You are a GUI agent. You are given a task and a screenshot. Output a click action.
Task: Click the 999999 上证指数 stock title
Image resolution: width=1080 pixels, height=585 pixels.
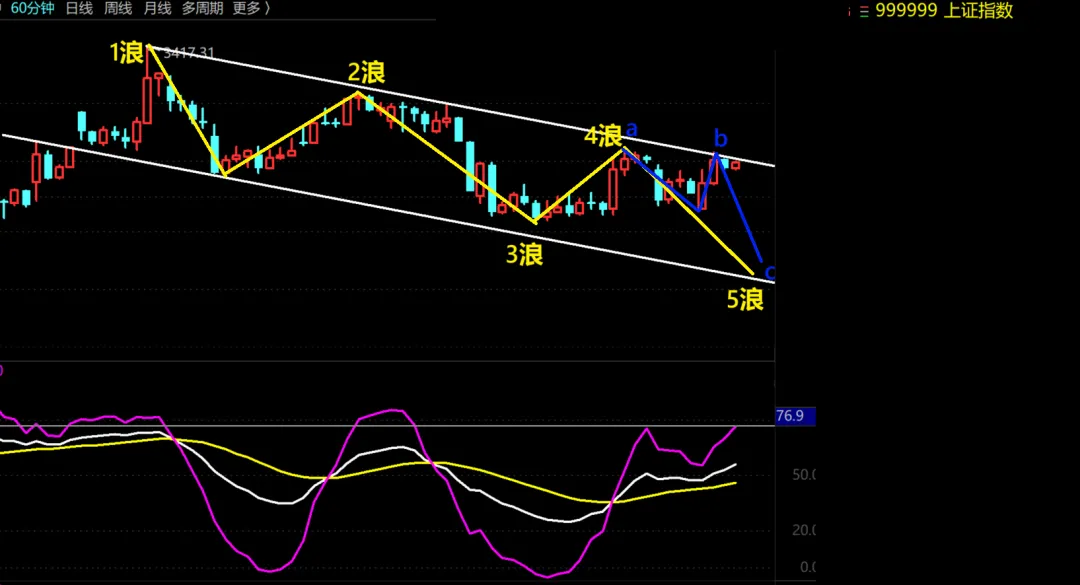[944, 10]
